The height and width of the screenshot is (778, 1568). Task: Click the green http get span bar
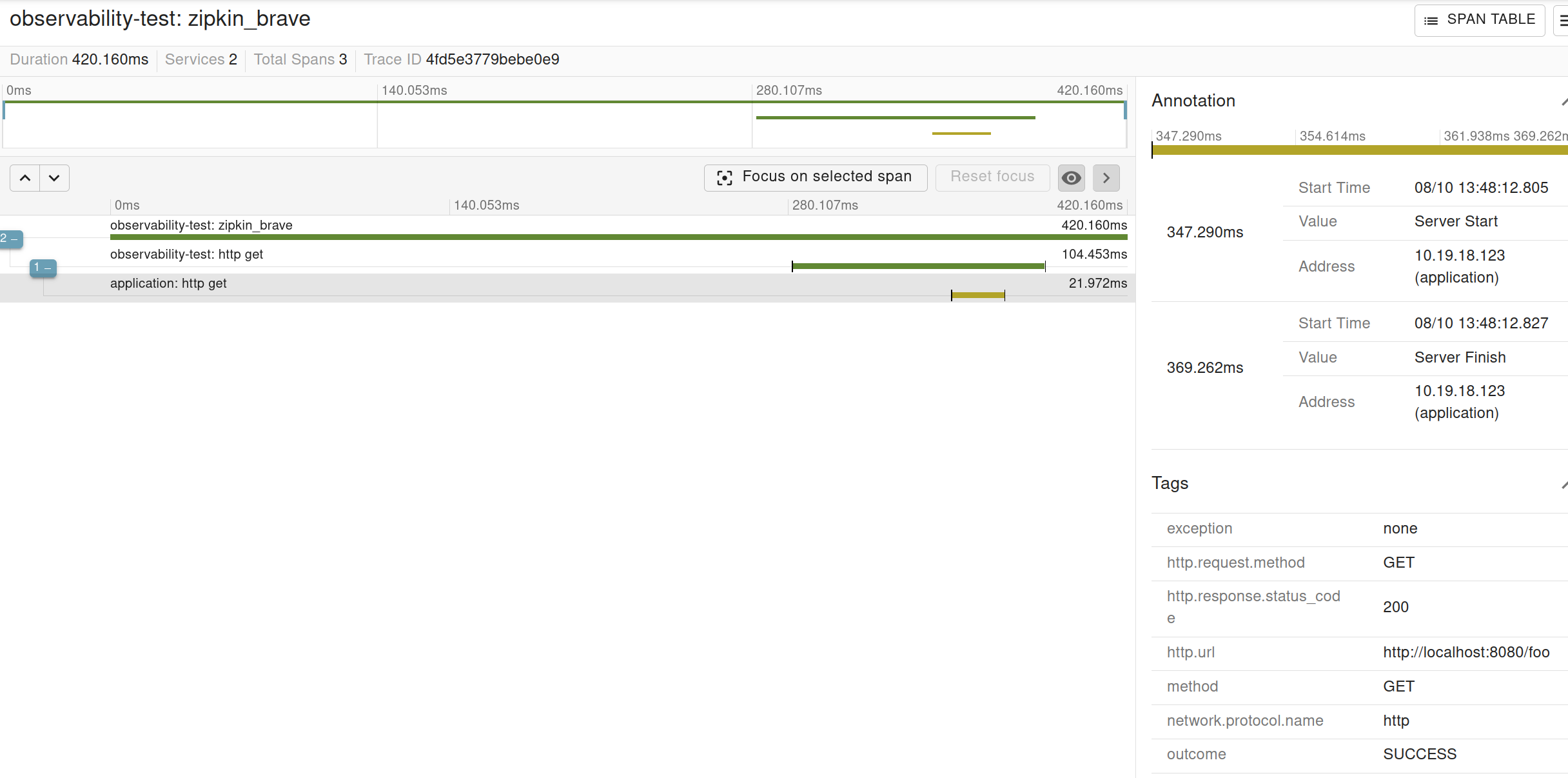tap(918, 266)
